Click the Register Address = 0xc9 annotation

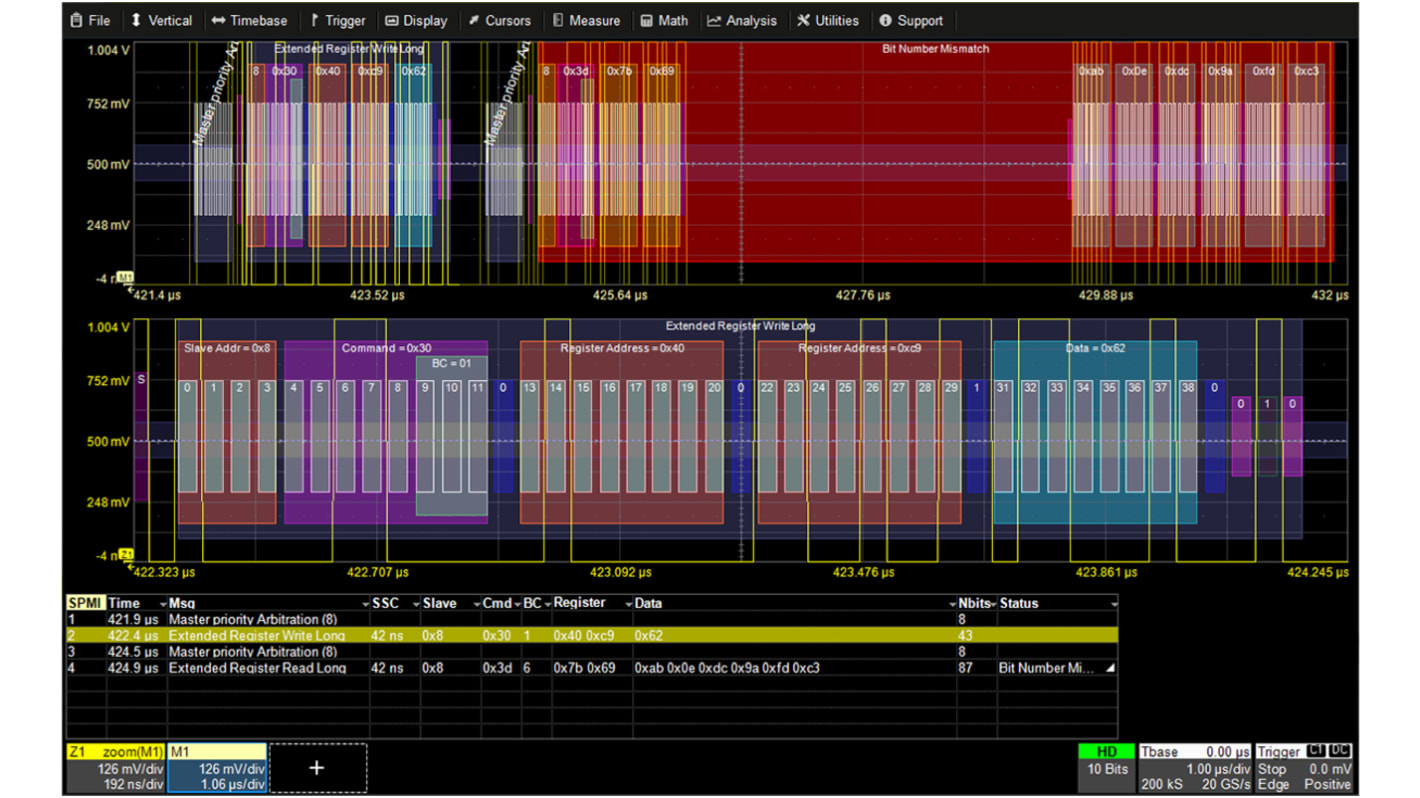tap(860, 349)
